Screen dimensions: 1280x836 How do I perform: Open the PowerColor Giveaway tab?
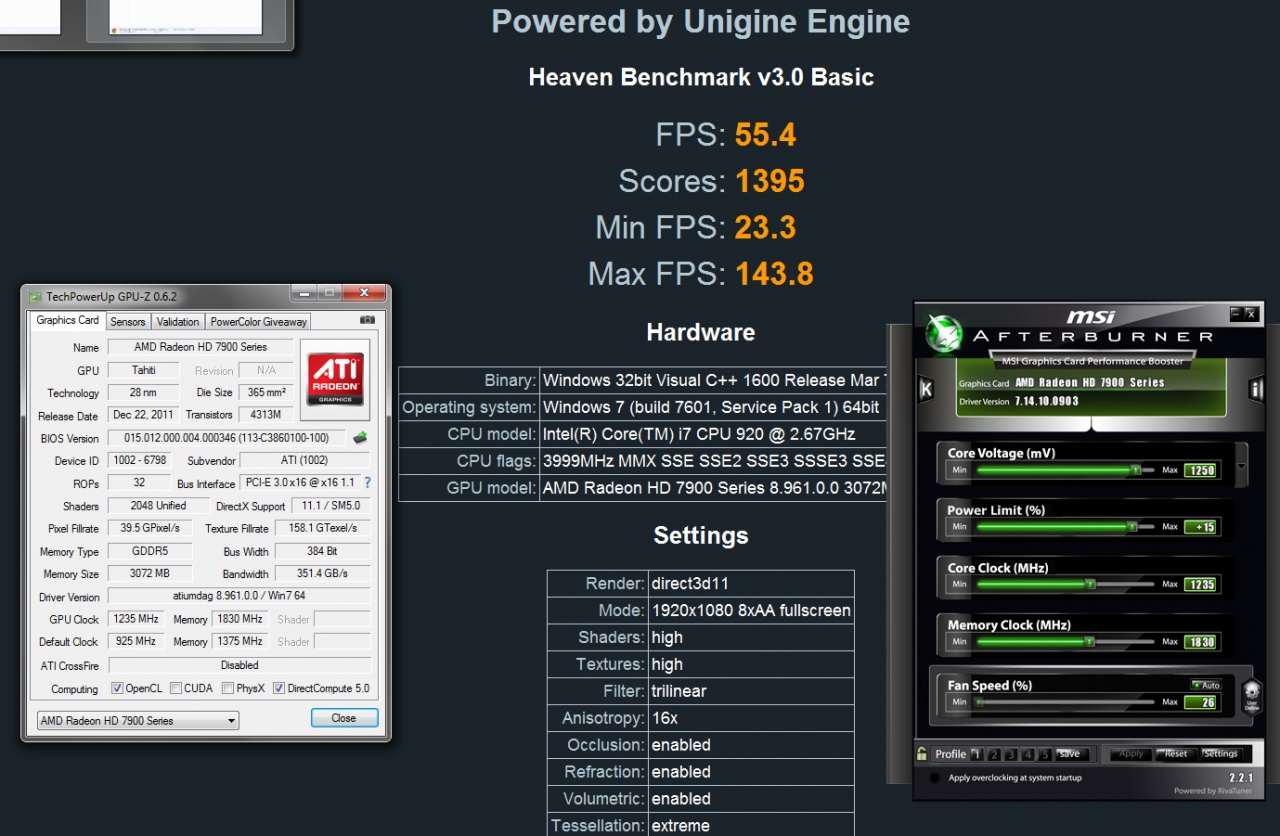click(x=259, y=321)
